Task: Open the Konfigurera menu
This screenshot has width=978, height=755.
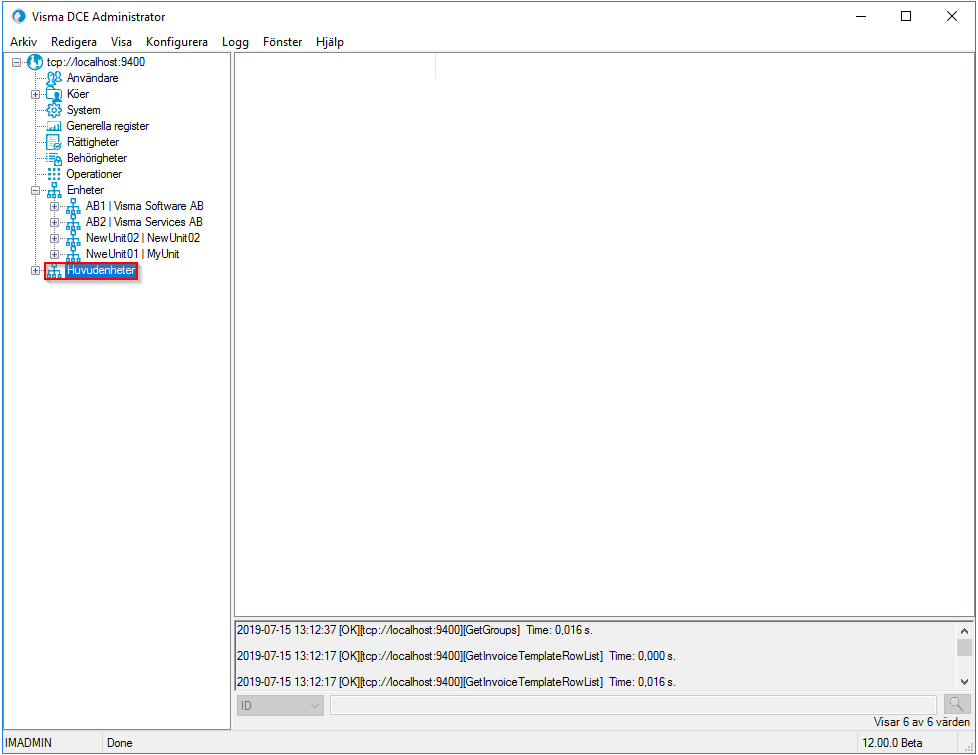Action: click(176, 42)
